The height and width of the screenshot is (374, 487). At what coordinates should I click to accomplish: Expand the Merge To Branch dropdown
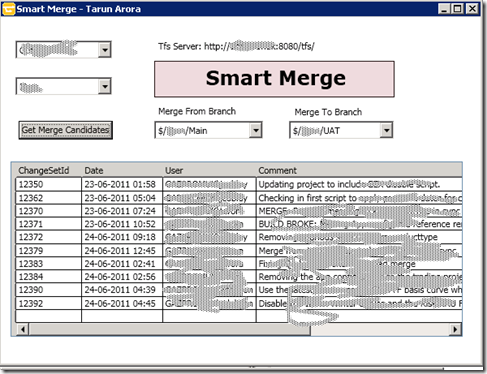coord(386,130)
